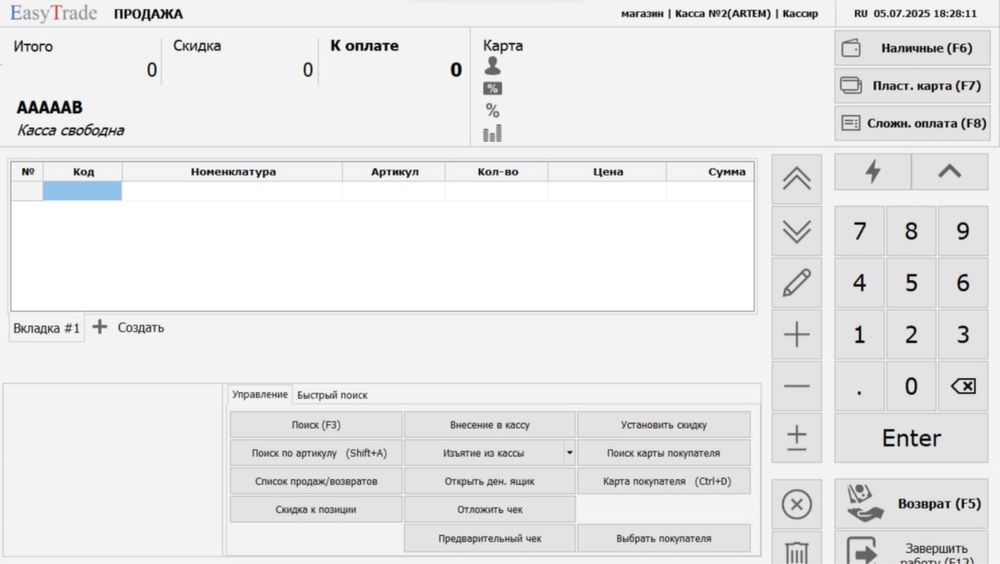Click the Установить скидку button
The image size is (1000, 564).
point(664,425)
